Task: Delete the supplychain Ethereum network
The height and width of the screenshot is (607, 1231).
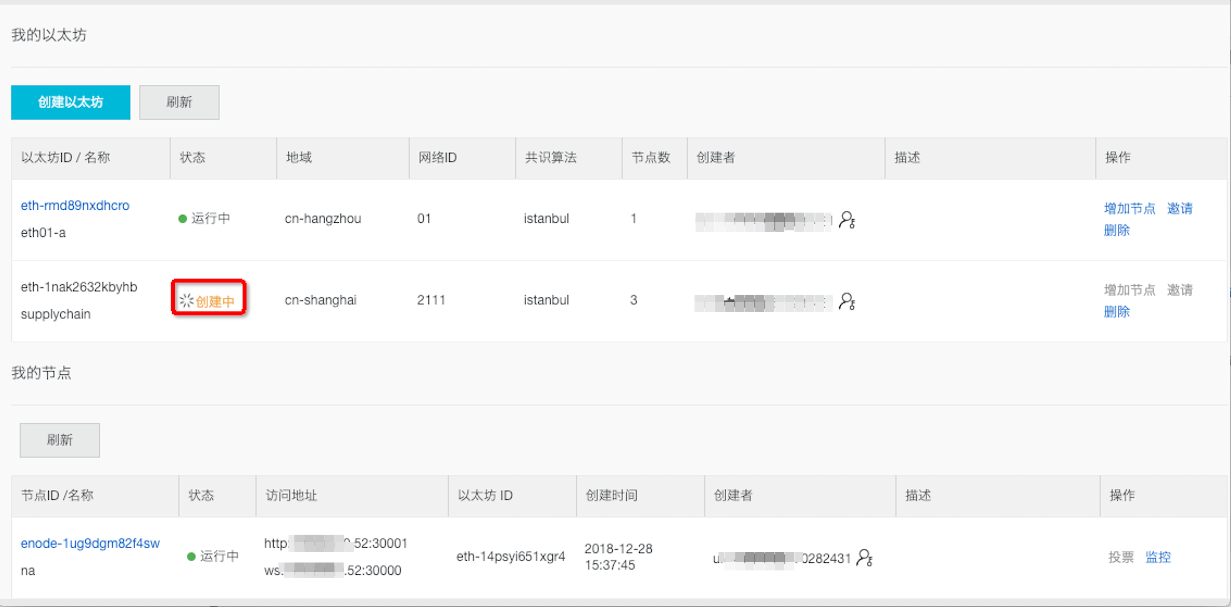Action: pyautogui.click(x=1117, y=311)
